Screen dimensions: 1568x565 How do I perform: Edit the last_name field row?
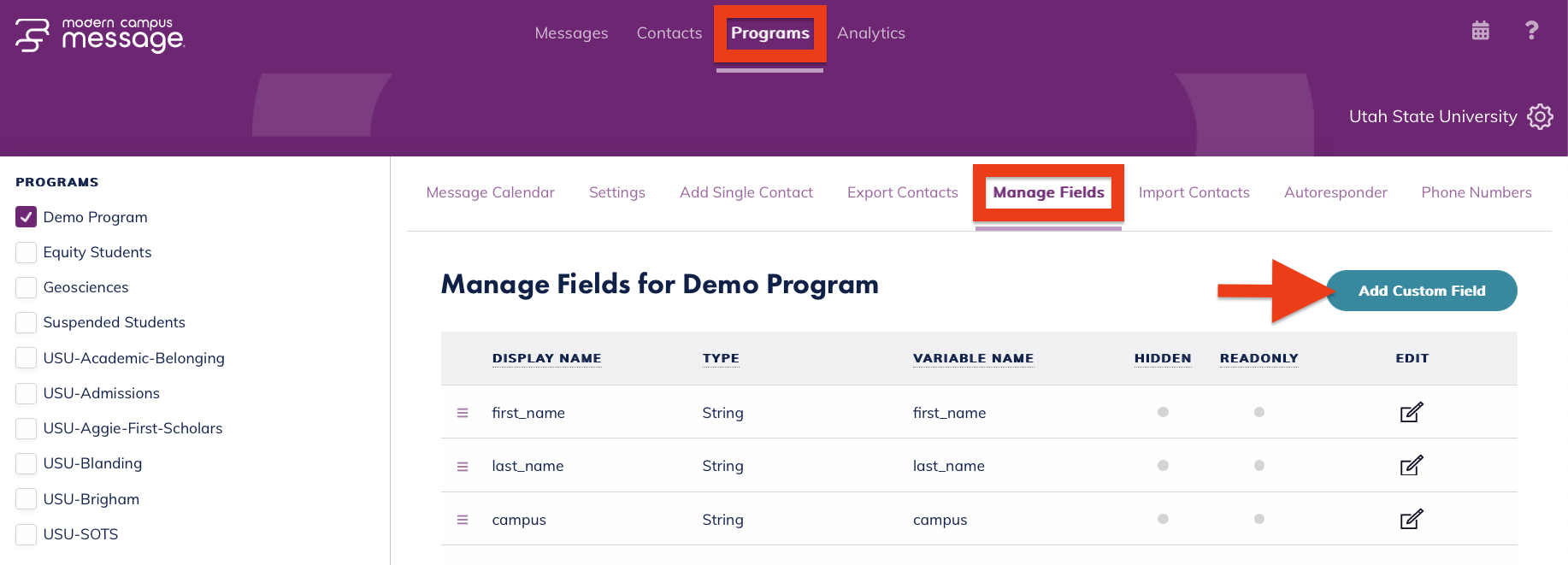[x=1412, y=466]
